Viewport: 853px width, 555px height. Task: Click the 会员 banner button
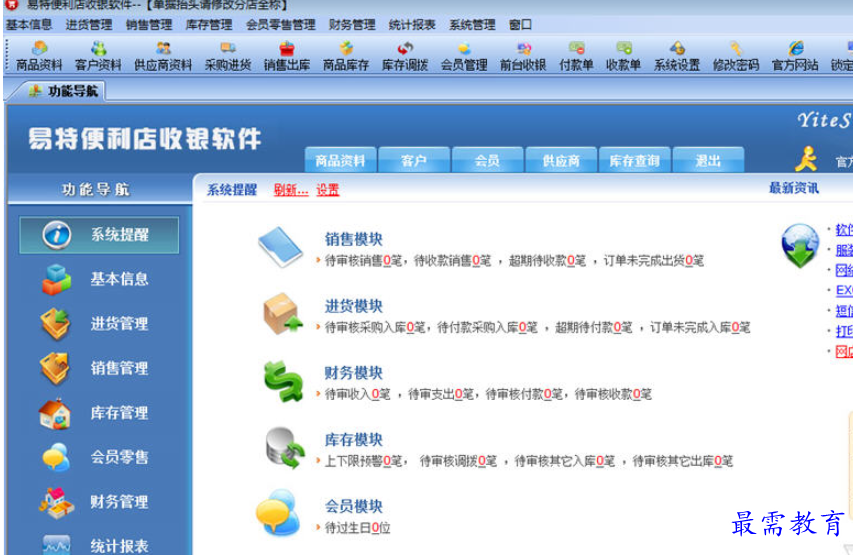[x=487, y=160]
